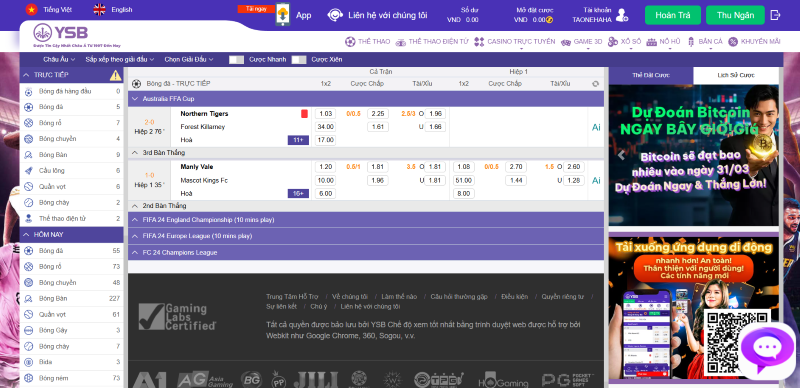This screenshot has height=388, width=800.
Task: Switch to the Lịch Sử Cược tab
Action: (736, 75)
